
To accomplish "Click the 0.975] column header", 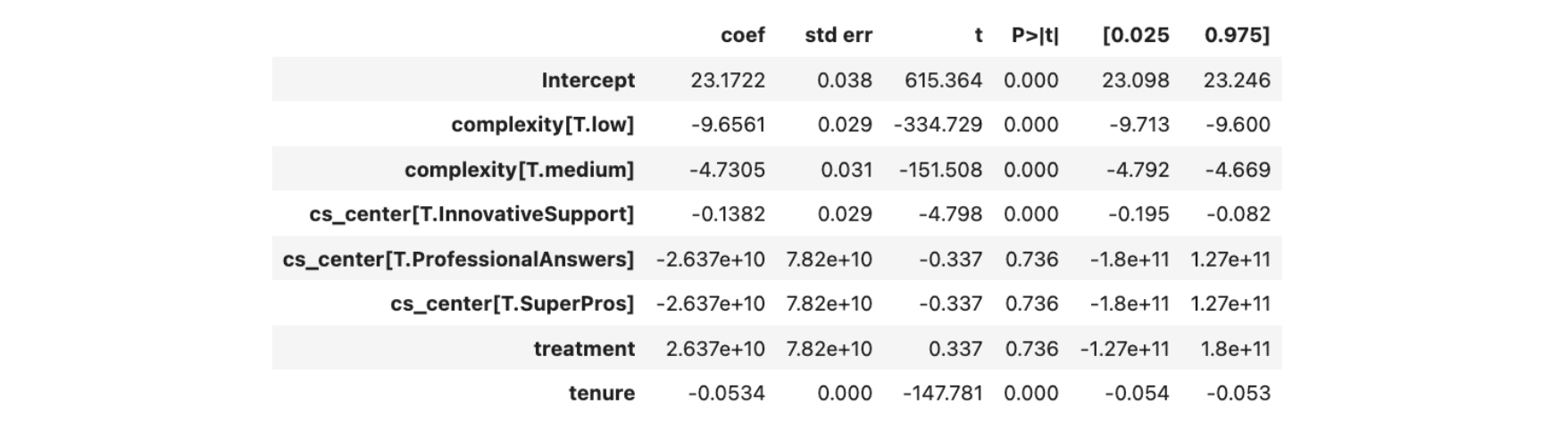I will click(1236, 35).
